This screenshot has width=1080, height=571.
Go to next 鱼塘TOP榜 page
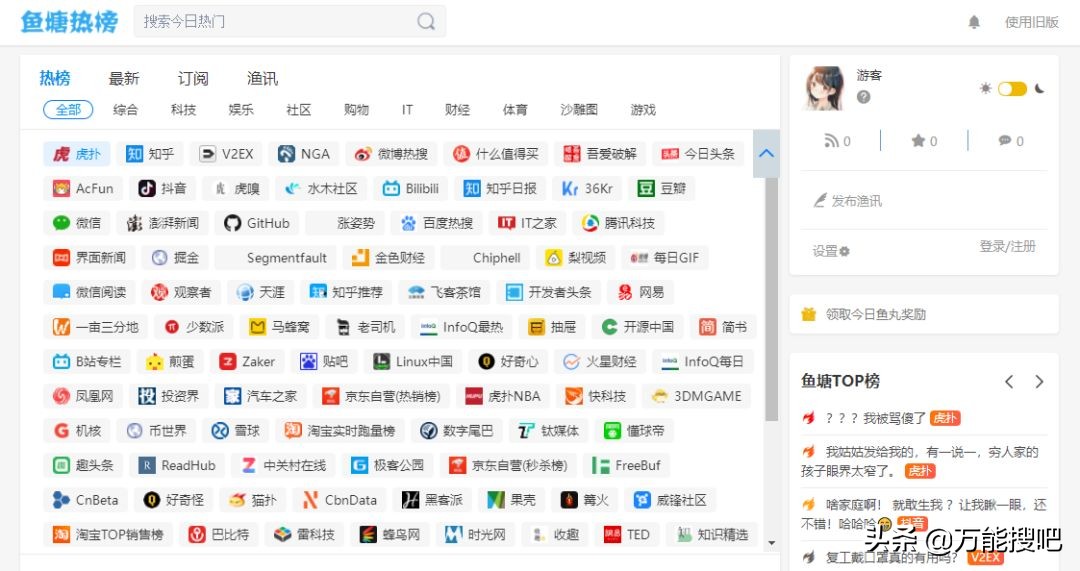1039,382
